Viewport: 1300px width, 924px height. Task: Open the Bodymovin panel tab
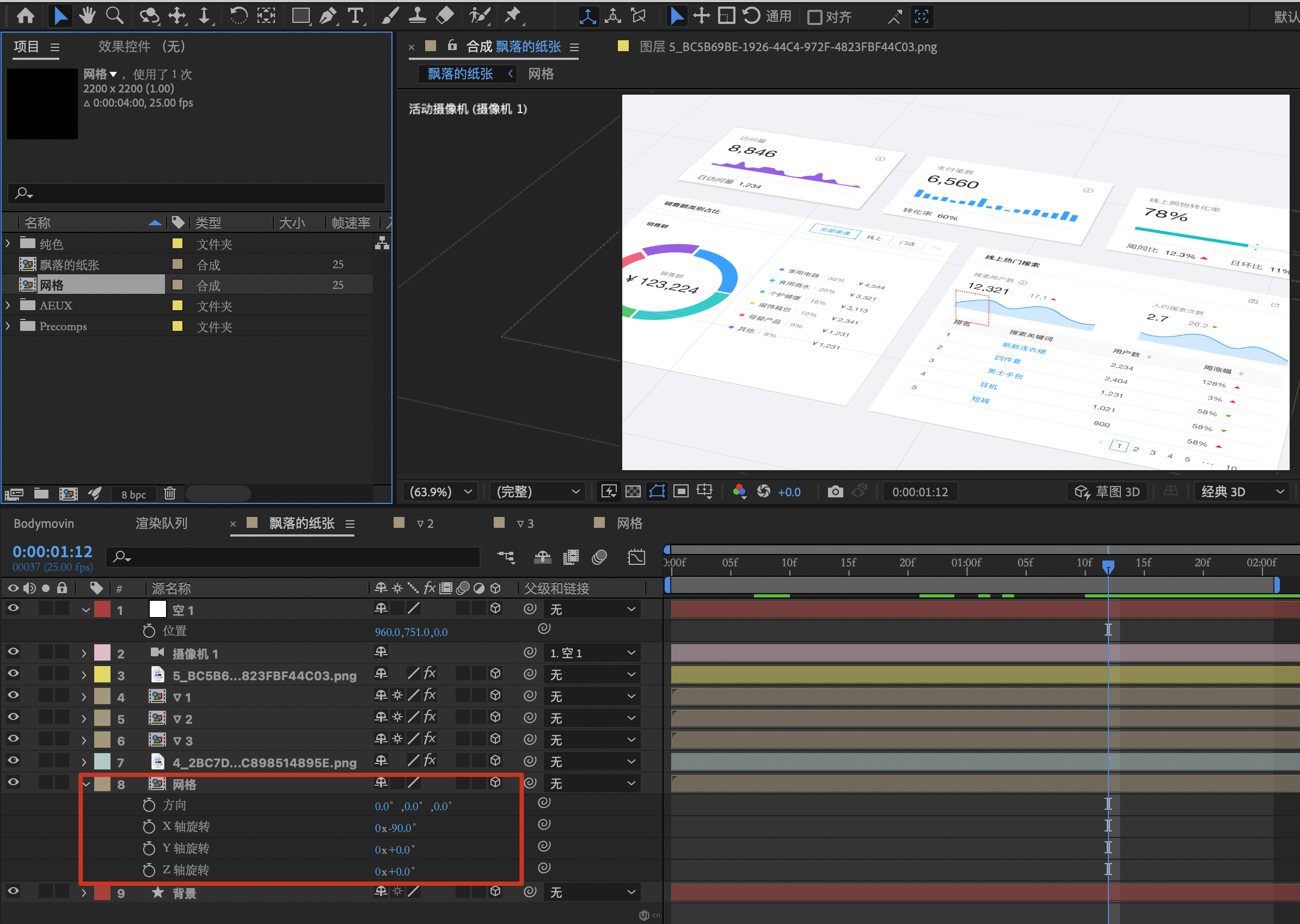[x=43, y=523]
